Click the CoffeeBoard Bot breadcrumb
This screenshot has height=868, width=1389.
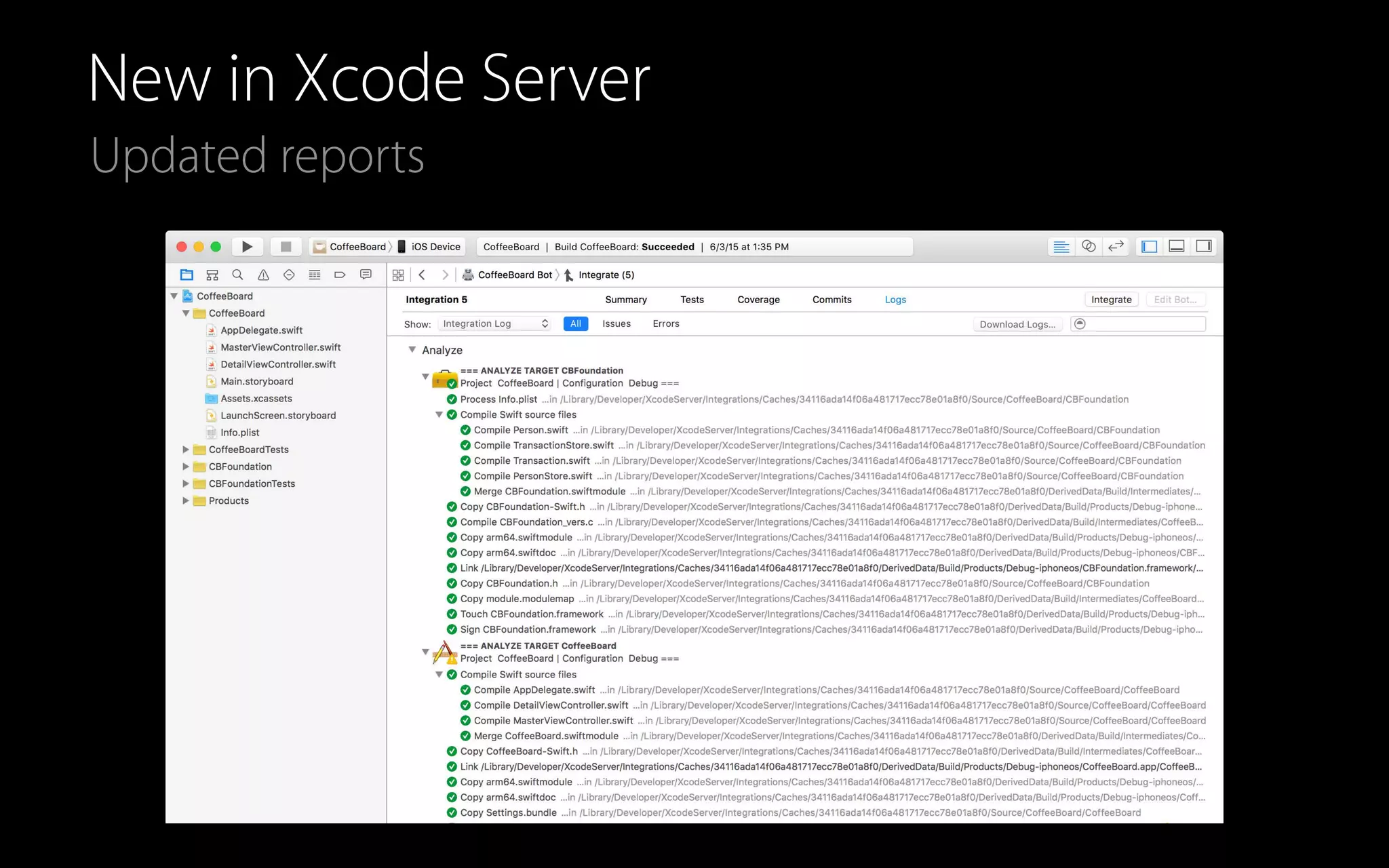tap(507, 275)
